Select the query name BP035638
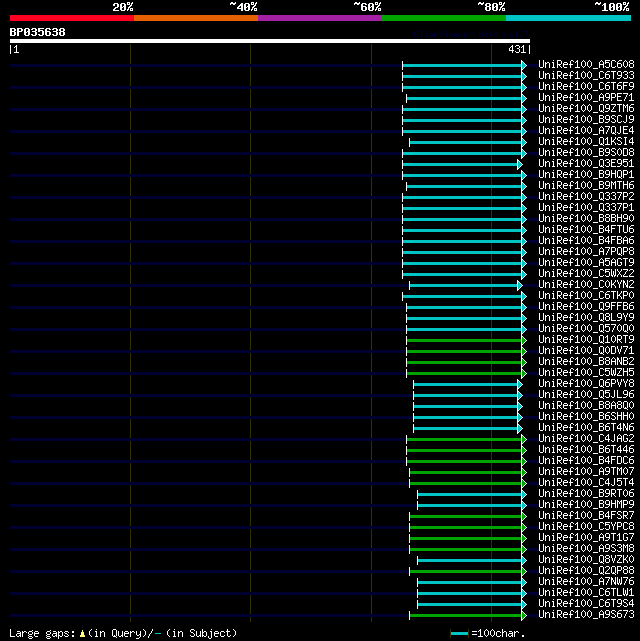This screenshot has height=641, width=640. coord(38,32)
